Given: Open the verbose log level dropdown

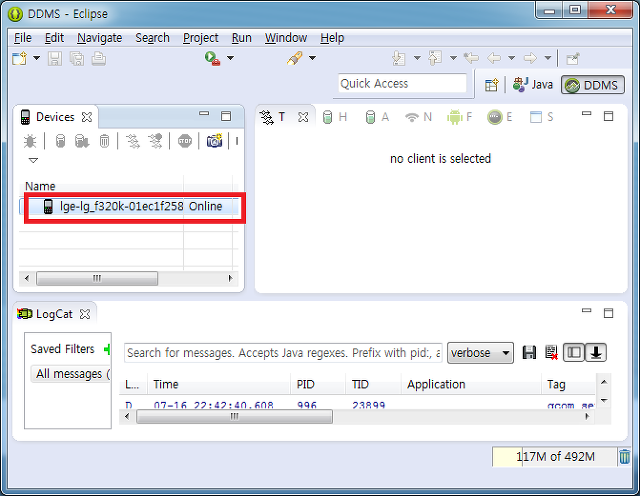Looking at the screenshot, I should (x=480, y=353).
